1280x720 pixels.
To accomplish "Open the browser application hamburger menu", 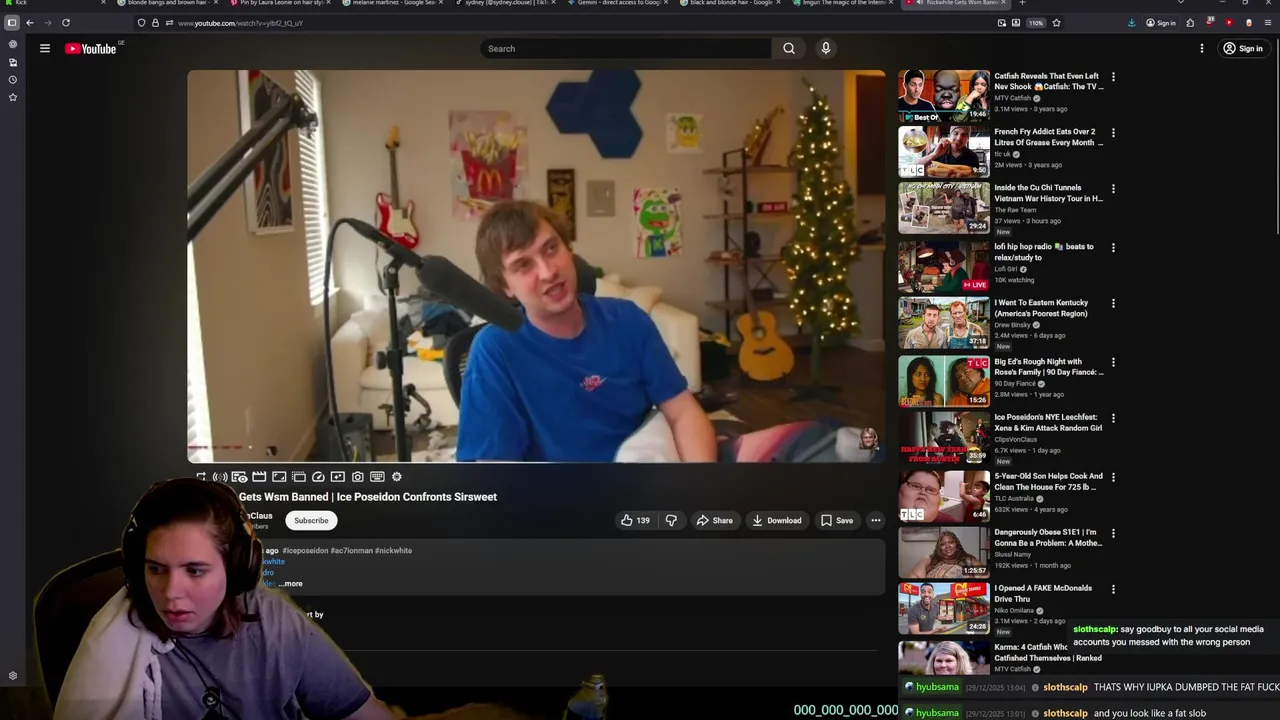I will 1268,22.
